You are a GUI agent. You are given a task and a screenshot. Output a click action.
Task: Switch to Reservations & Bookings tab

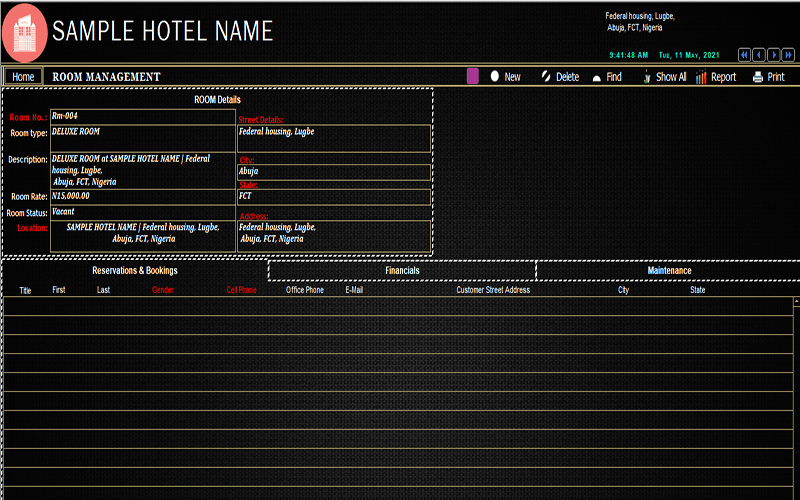pos(135,270)
